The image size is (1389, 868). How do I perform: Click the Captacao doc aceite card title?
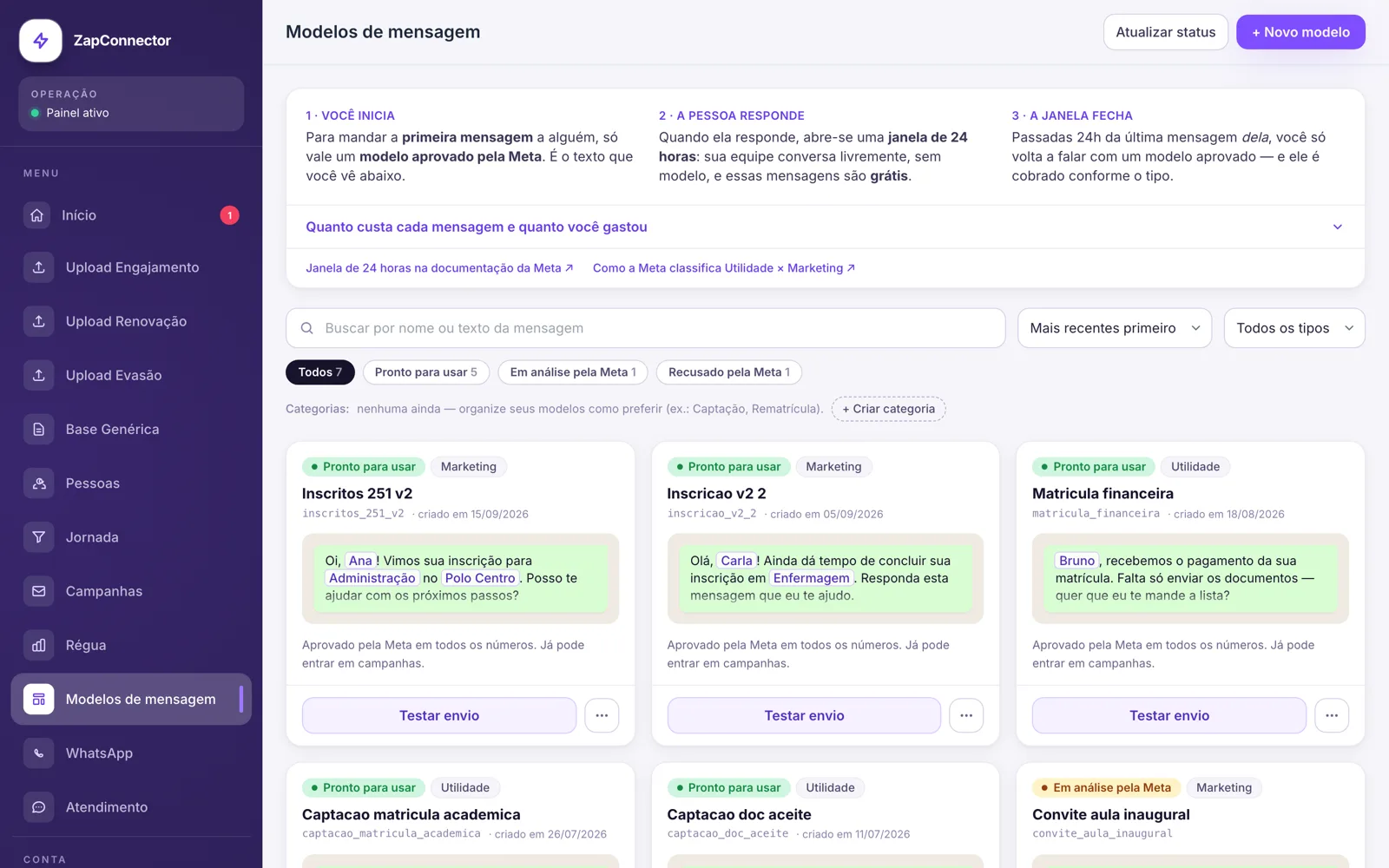[x=739, y=814]
